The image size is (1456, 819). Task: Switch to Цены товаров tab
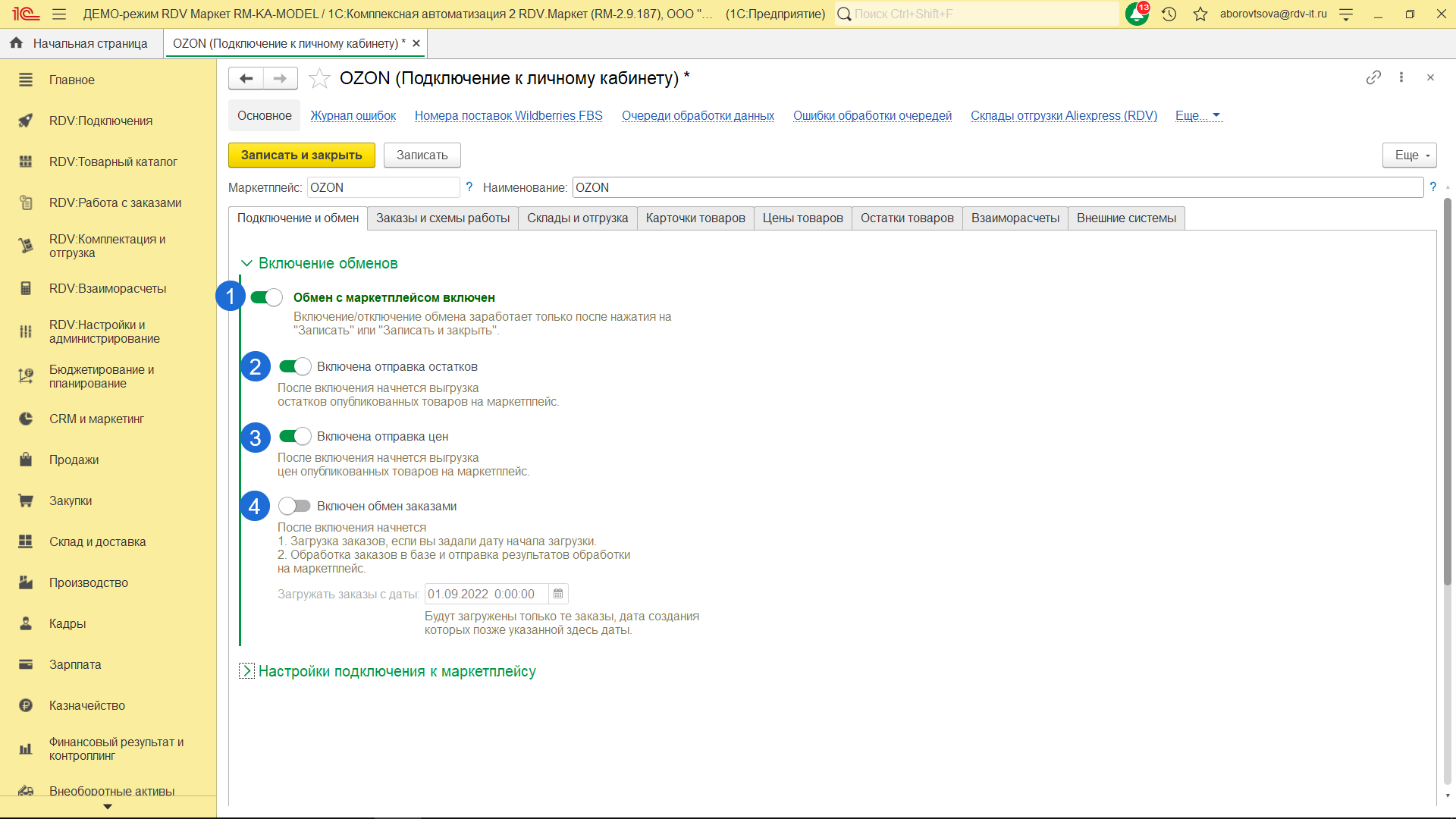pos(802,218)
